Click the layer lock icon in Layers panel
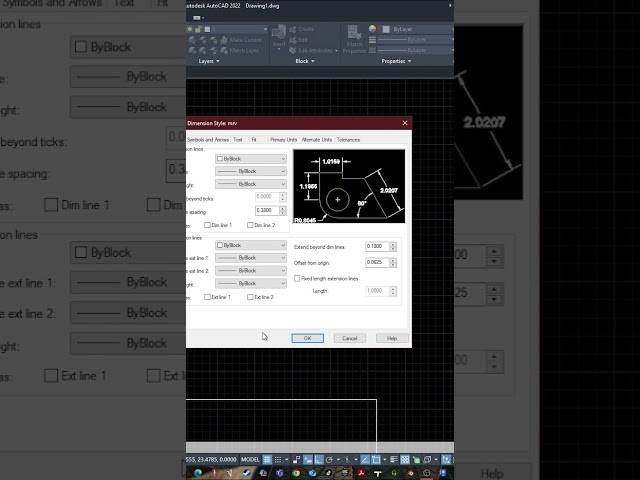Screen dimensions: 640x480 tap(198, 29)
